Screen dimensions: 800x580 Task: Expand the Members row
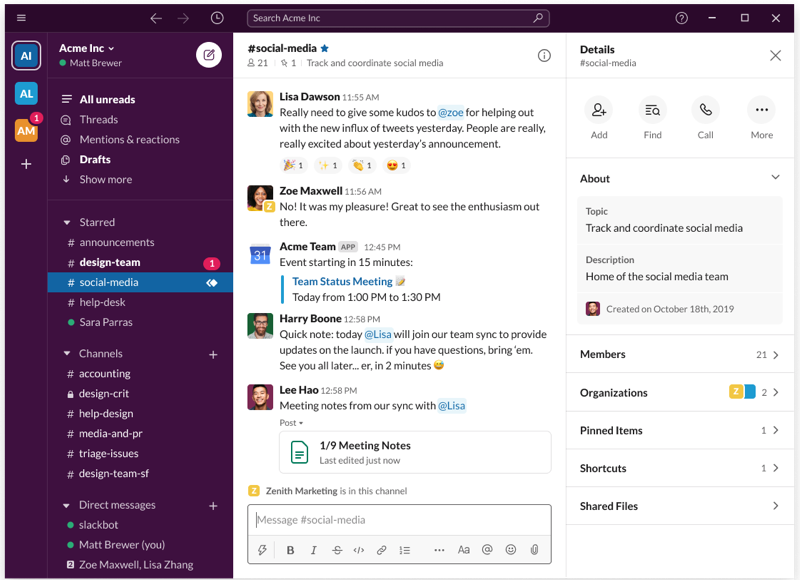point(680,355)
